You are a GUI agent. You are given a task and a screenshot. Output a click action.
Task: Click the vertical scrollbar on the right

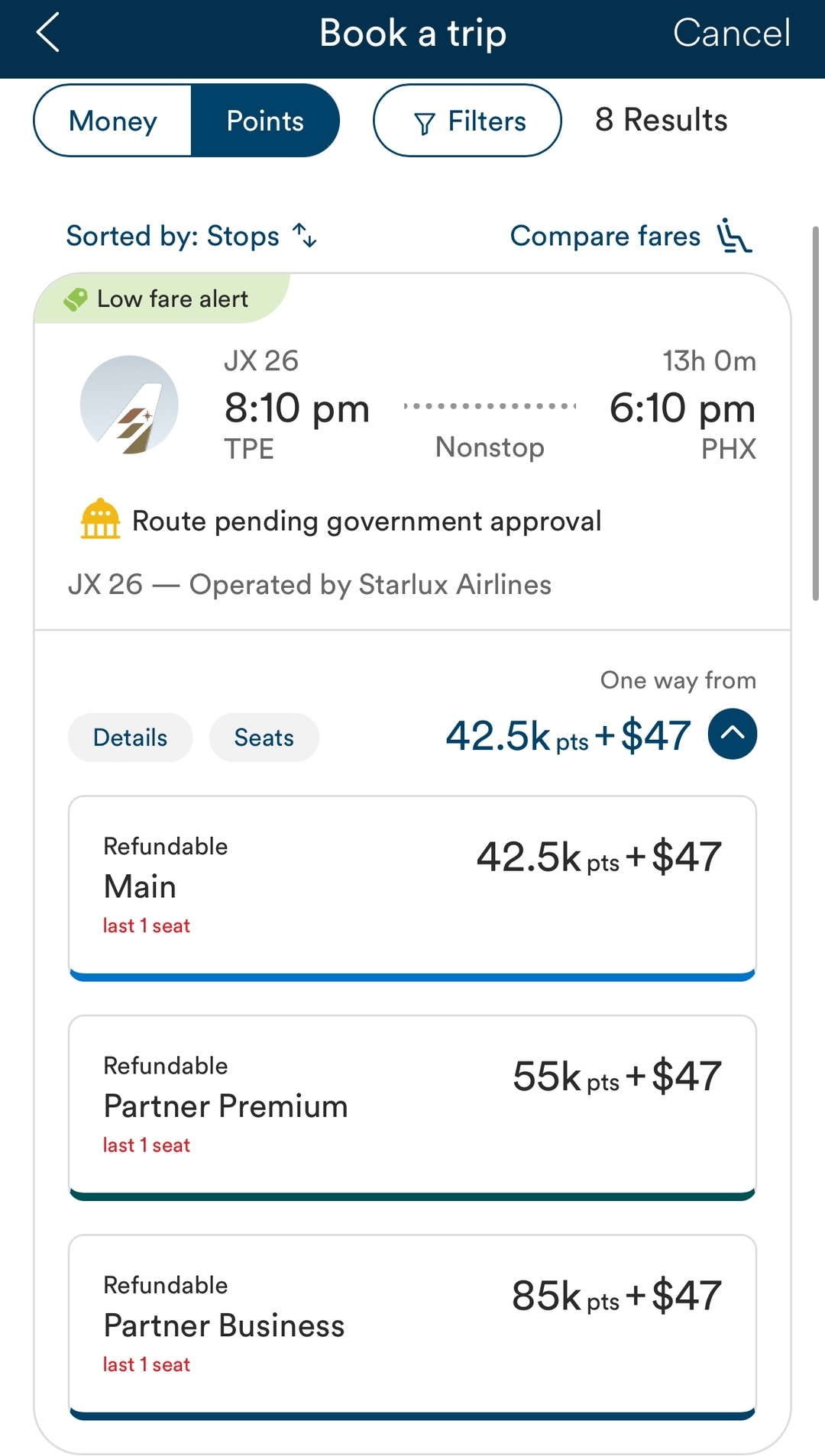pos(815,412)
